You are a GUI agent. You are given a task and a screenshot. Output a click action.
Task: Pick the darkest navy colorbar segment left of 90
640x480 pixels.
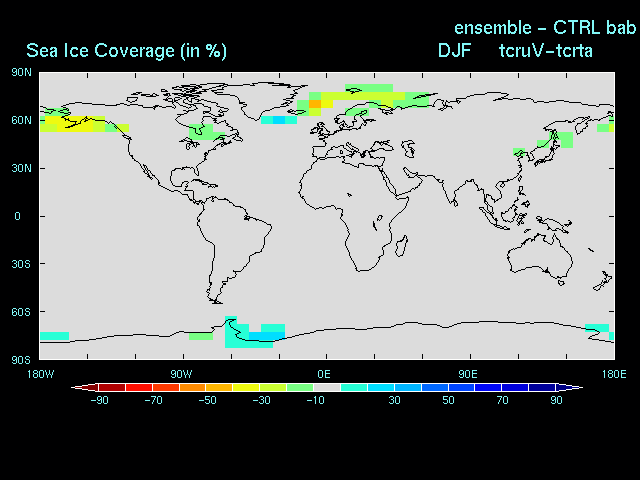click(x=542, y=387)
